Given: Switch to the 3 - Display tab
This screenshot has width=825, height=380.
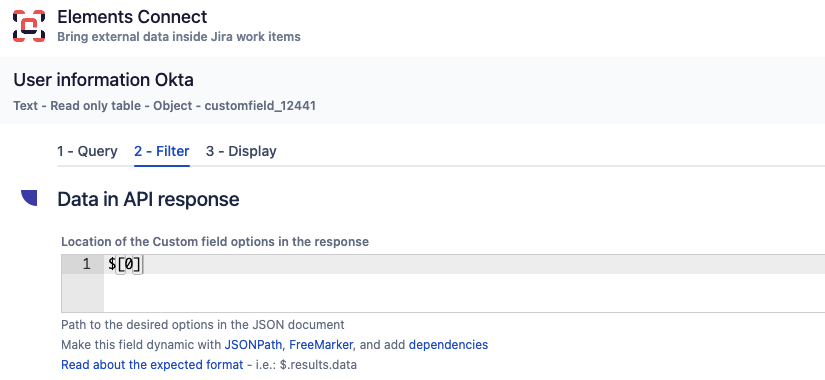Looking at the screenshot, I should click(x=241, y=151).
